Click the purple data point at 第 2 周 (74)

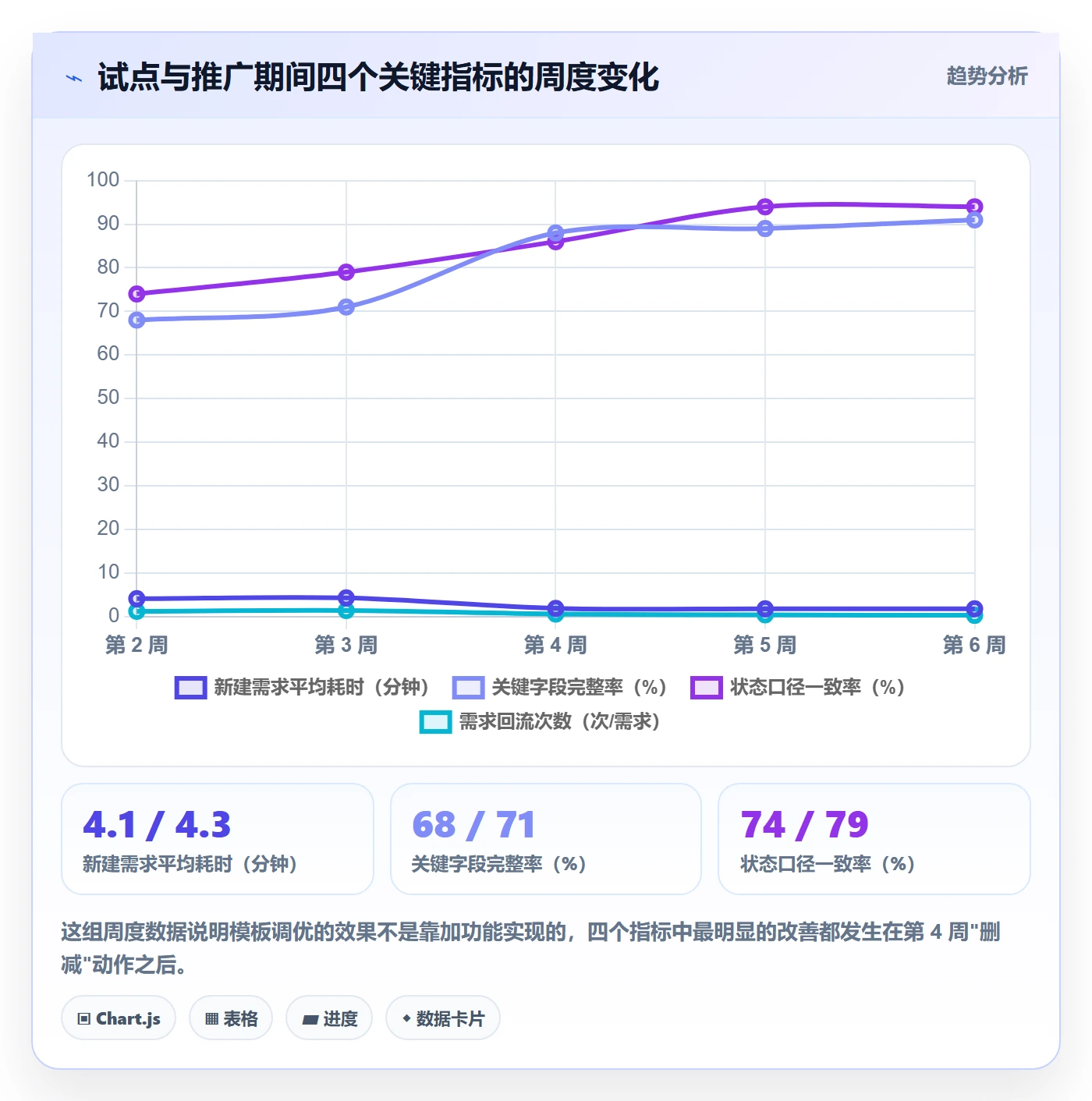click(x=136, y=294)
